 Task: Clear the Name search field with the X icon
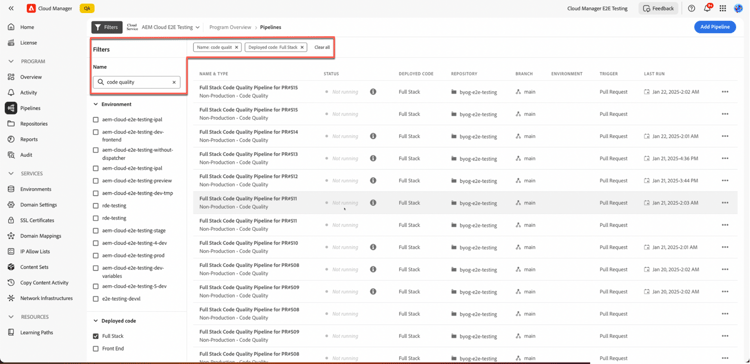174,82
